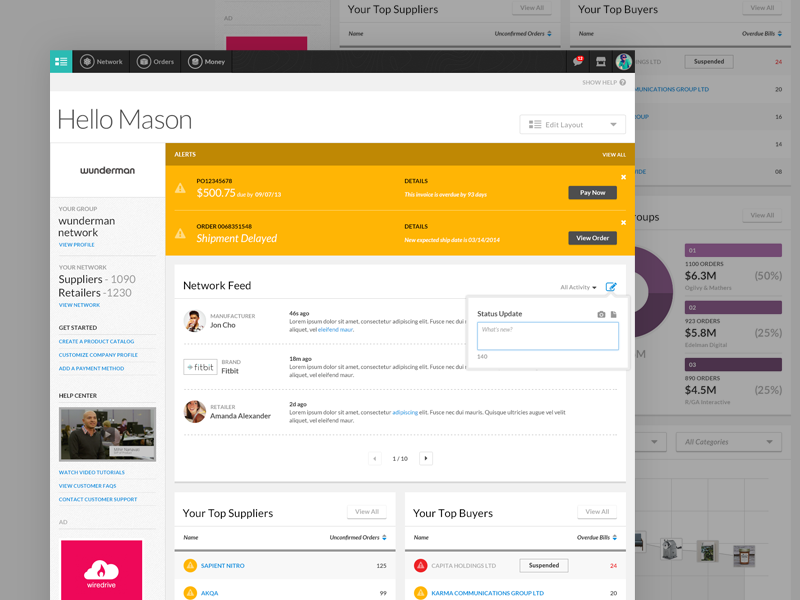Focus the What's new status text field
The width and height of the screenshot is (800, 600).
coord(547,336)
